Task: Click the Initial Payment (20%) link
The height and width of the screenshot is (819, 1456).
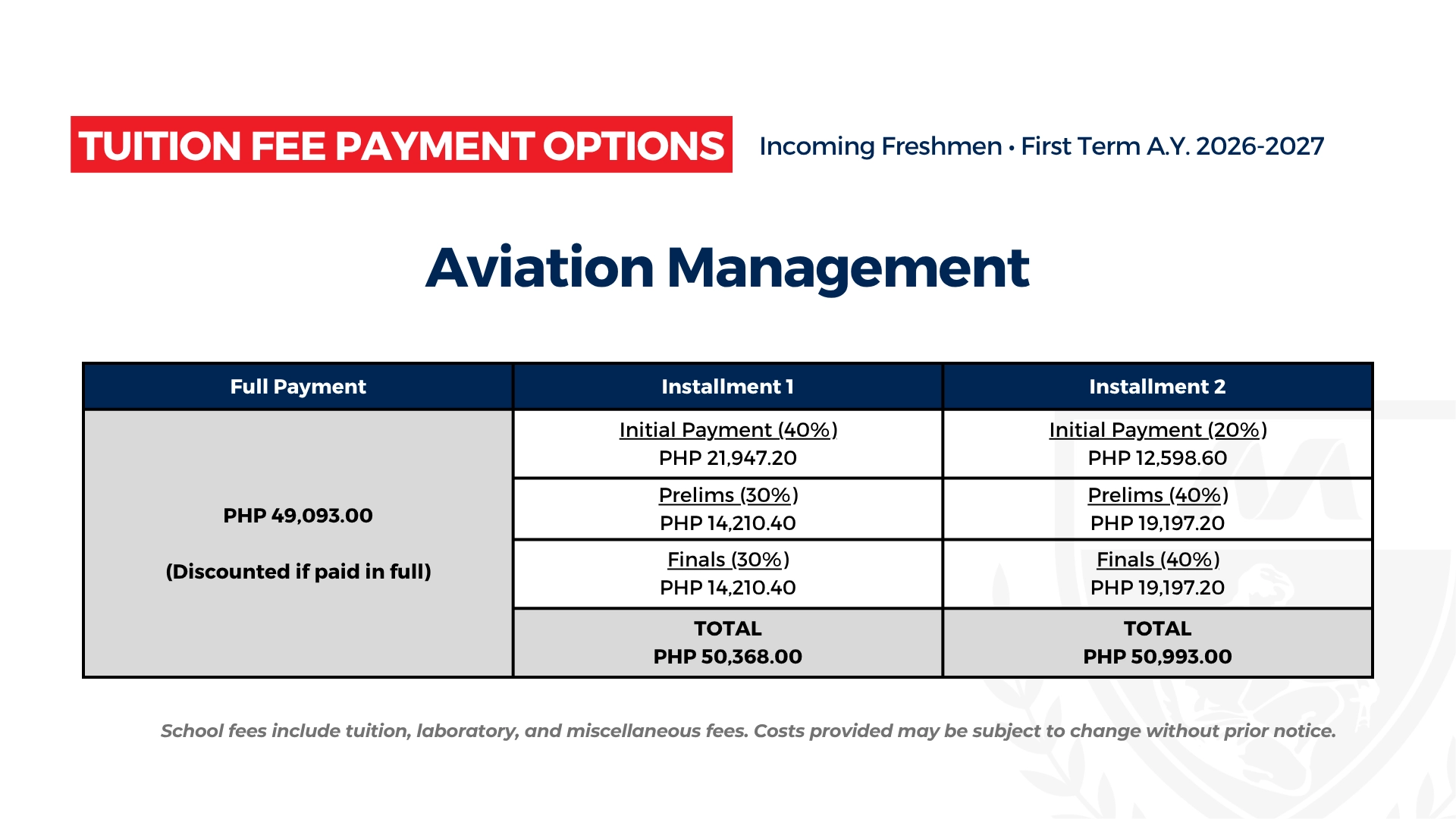Action: [1158, 430]
